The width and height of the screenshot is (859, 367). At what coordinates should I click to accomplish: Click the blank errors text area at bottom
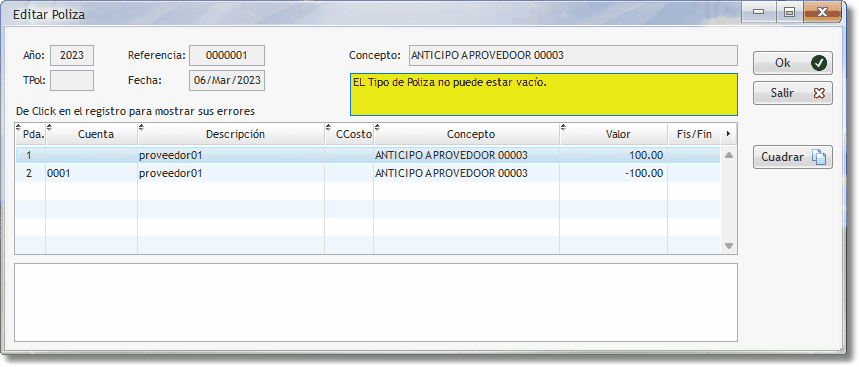tap(376, 302)
